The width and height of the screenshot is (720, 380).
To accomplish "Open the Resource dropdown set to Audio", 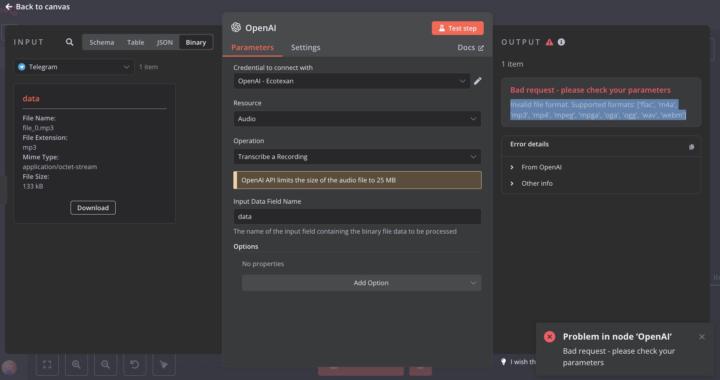I will tap(357, 119).
